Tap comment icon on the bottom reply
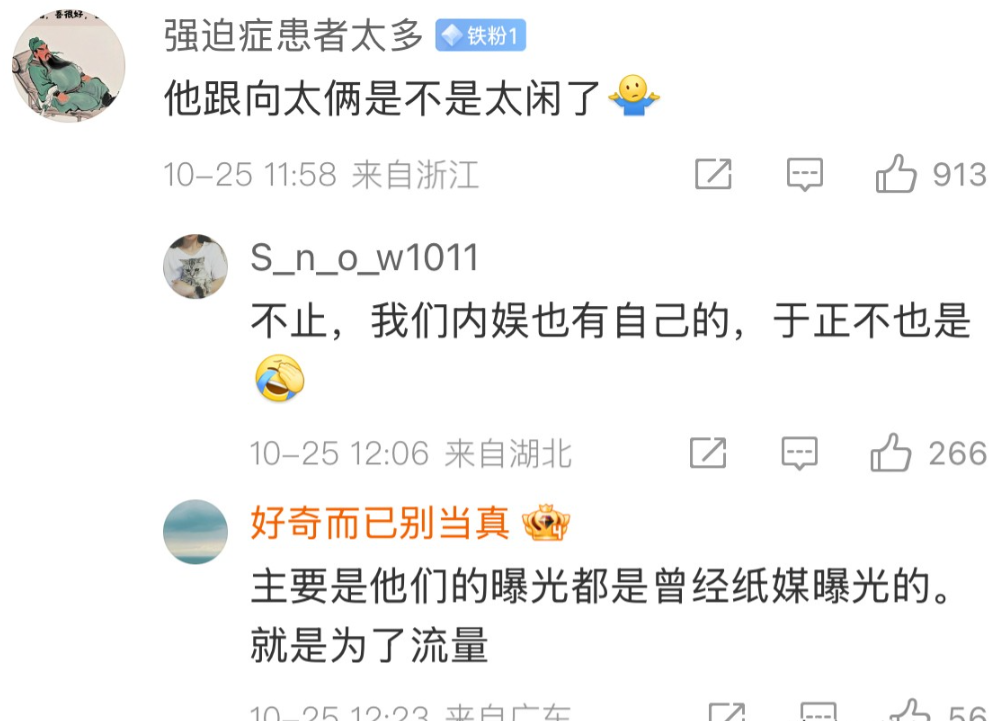Image resolution: width=1008 pixels, height=721 pixels. point(818,712)
